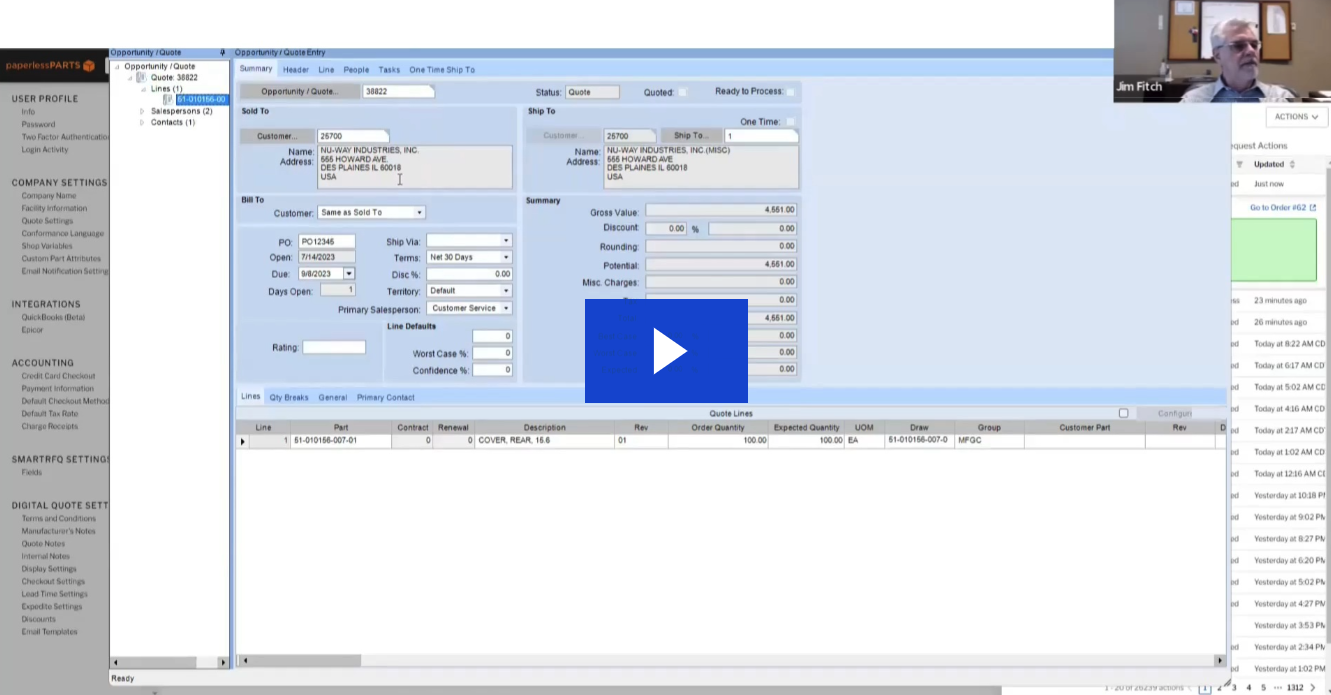Click the row selector arrow on quote line 1

242,441
